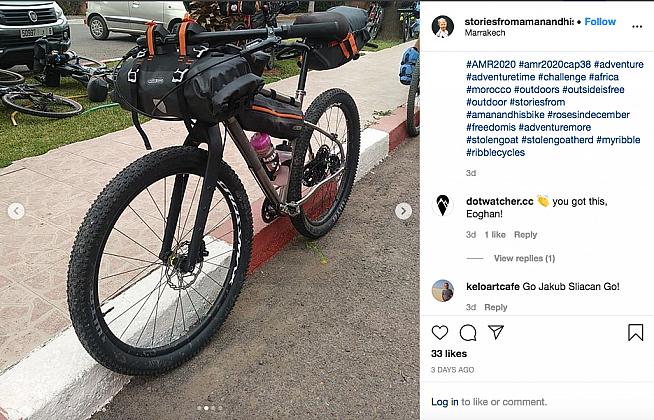Screen dimensions: 654x420
Task: Go to the previous photo with left arrow
Action: click(x=16, y=211)
